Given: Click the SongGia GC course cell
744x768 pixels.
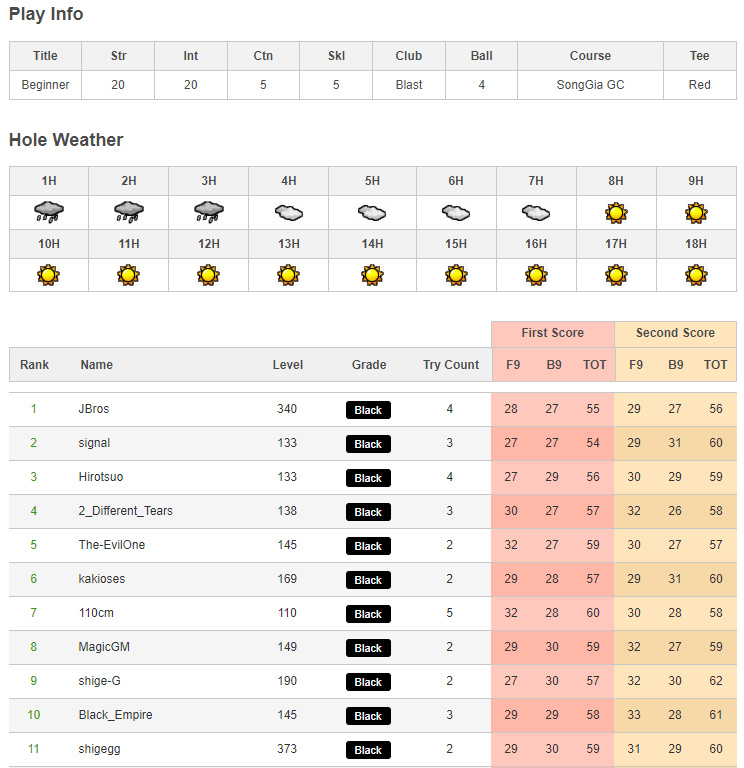Looking at the screenshot, I should tap(590, 85).
